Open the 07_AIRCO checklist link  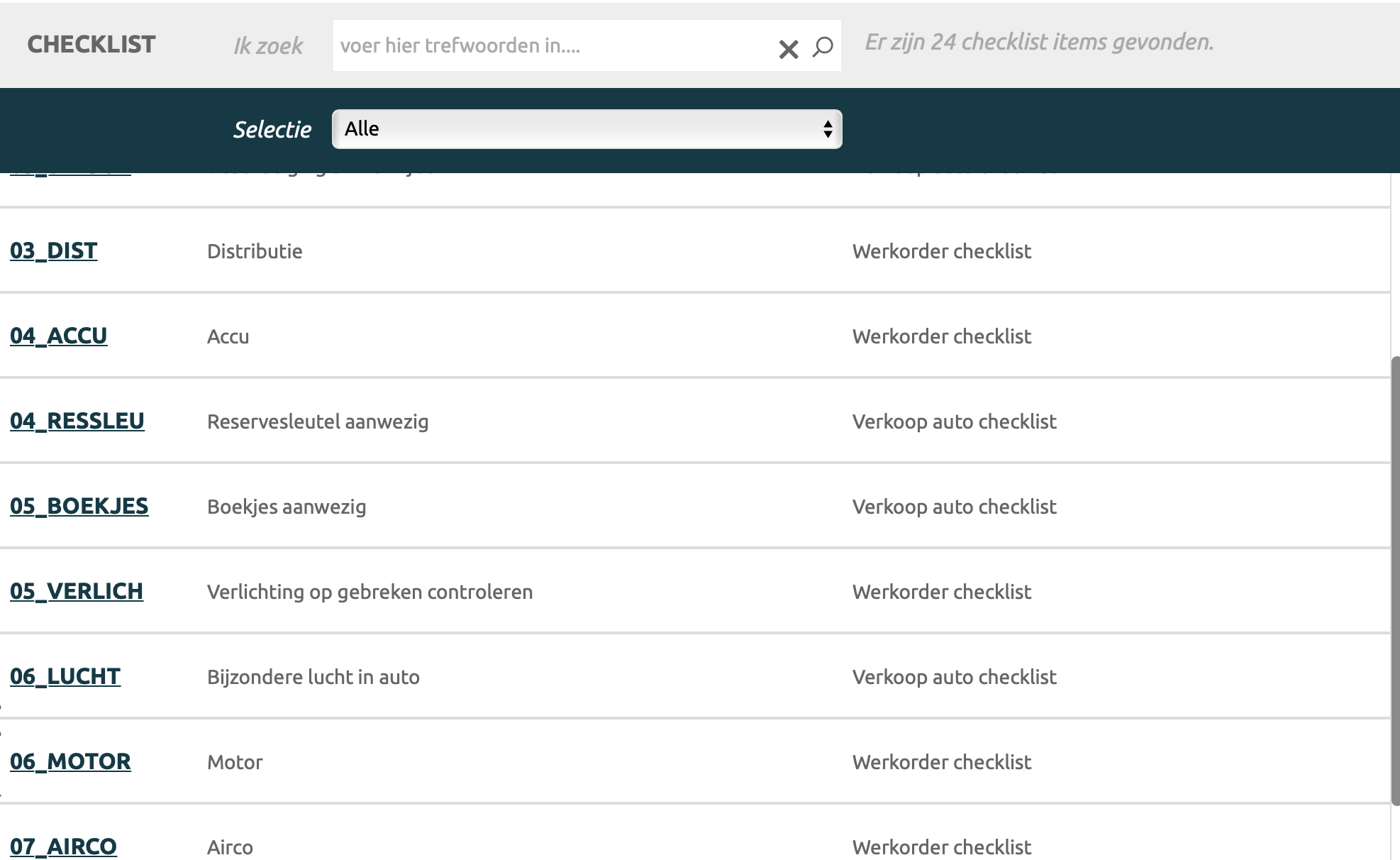[63, 846]
